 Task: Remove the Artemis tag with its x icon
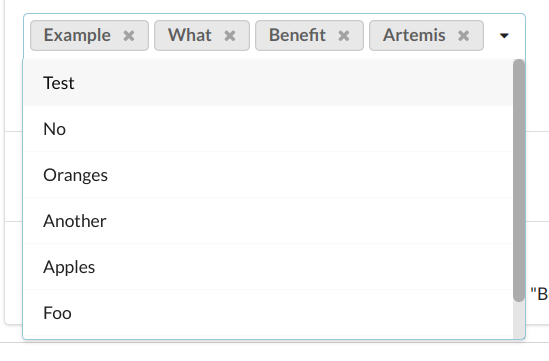[464, 36]
